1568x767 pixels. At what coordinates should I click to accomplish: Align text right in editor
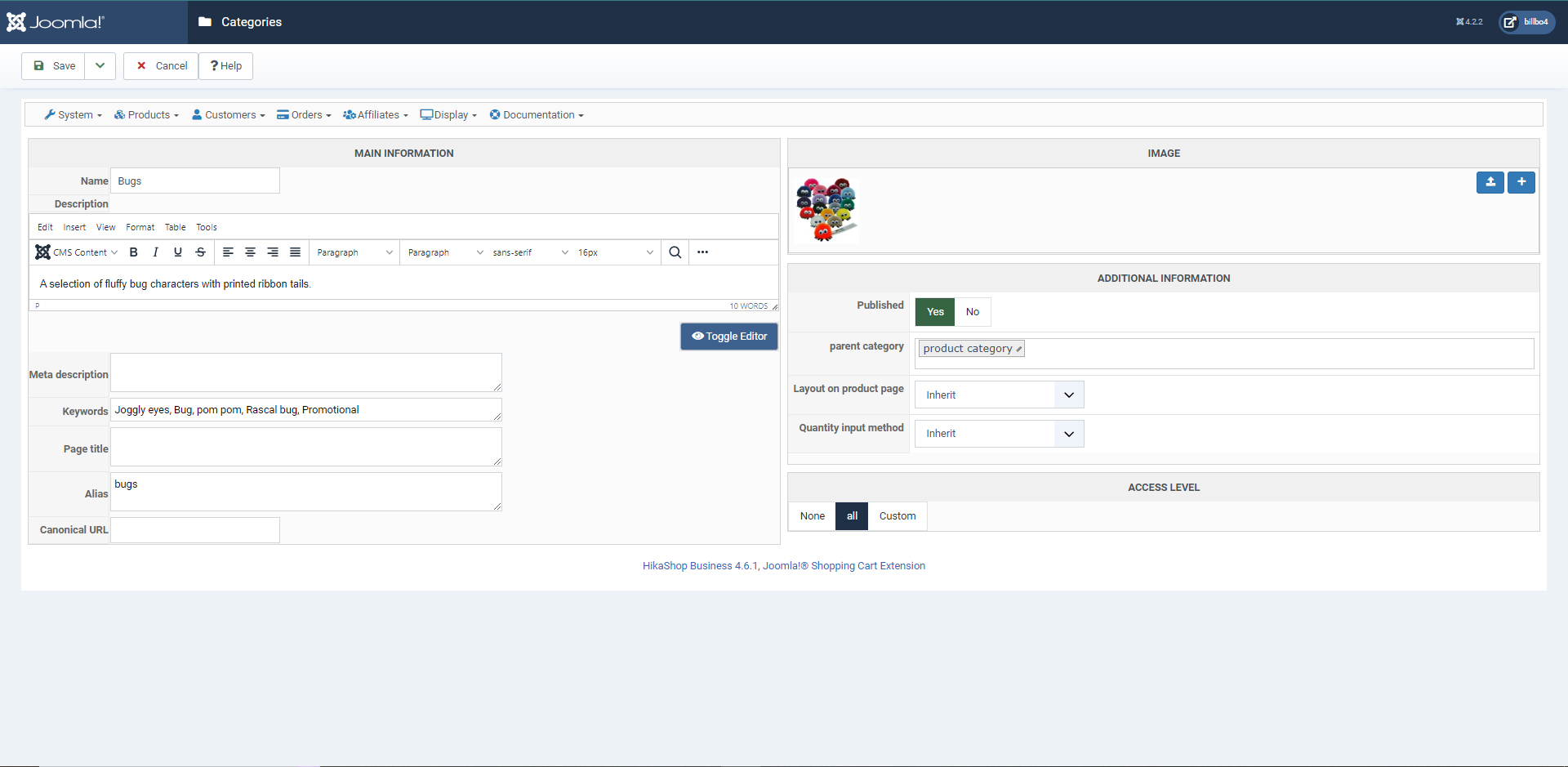point(273,252)
